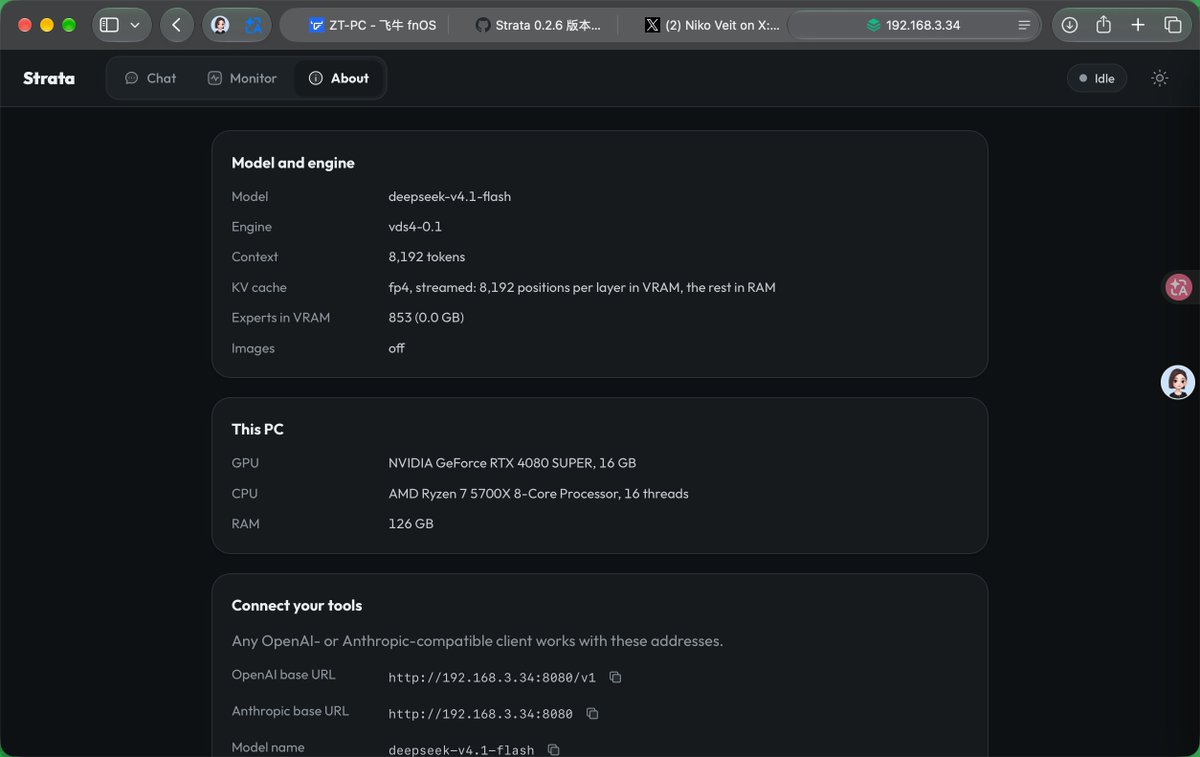The height and width of the screenshot is (757, 1200).
Task: Switch to the Strata 0.2.6 GitHub tab
Action: click(x=538, y=25)
